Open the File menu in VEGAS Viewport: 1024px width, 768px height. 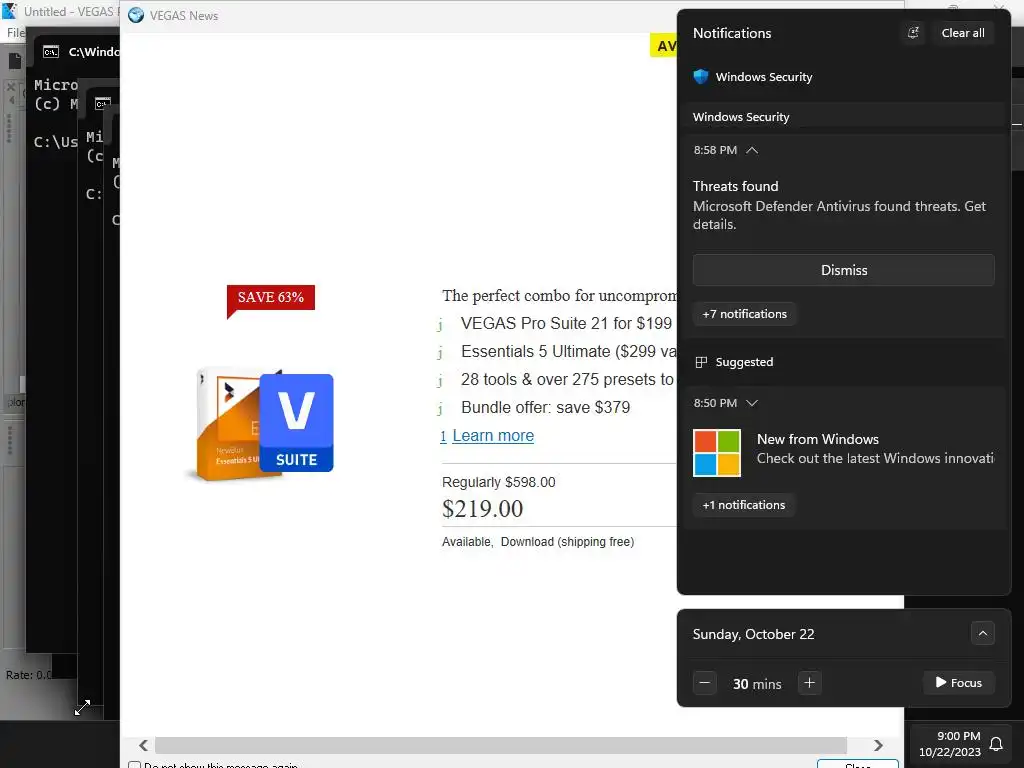point(15,33)
